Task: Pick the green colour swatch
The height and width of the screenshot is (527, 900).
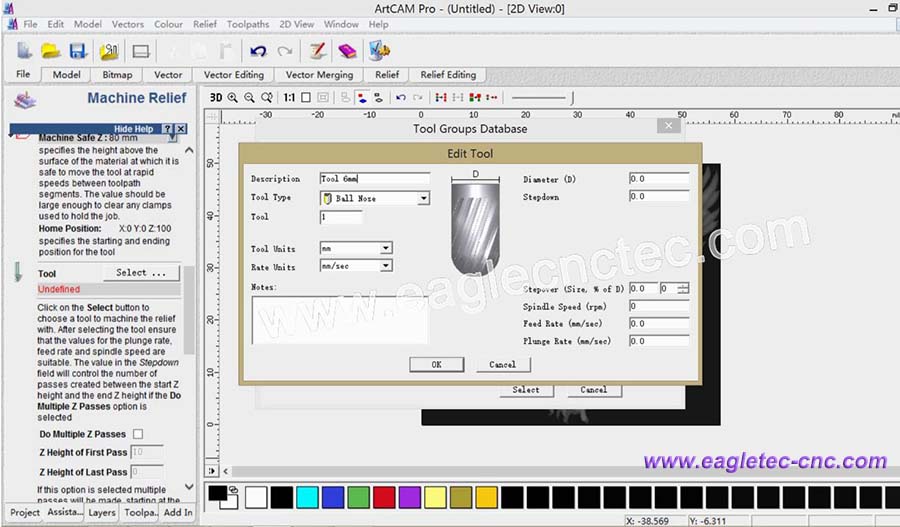Action: pyautogui.click(x=358, y=497)
